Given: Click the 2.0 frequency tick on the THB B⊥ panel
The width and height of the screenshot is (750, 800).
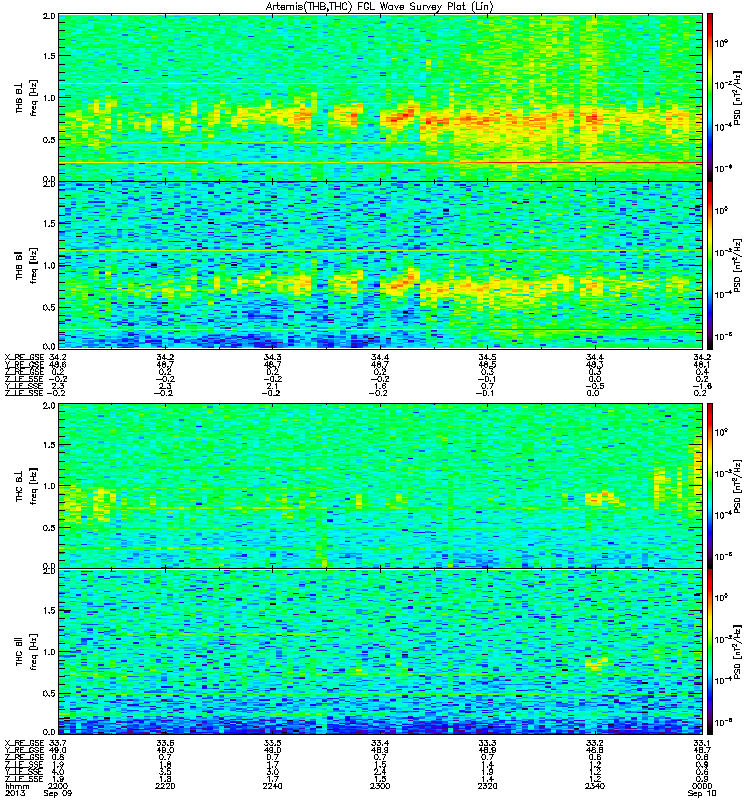Looking at the screenshot, I should 49,16.
